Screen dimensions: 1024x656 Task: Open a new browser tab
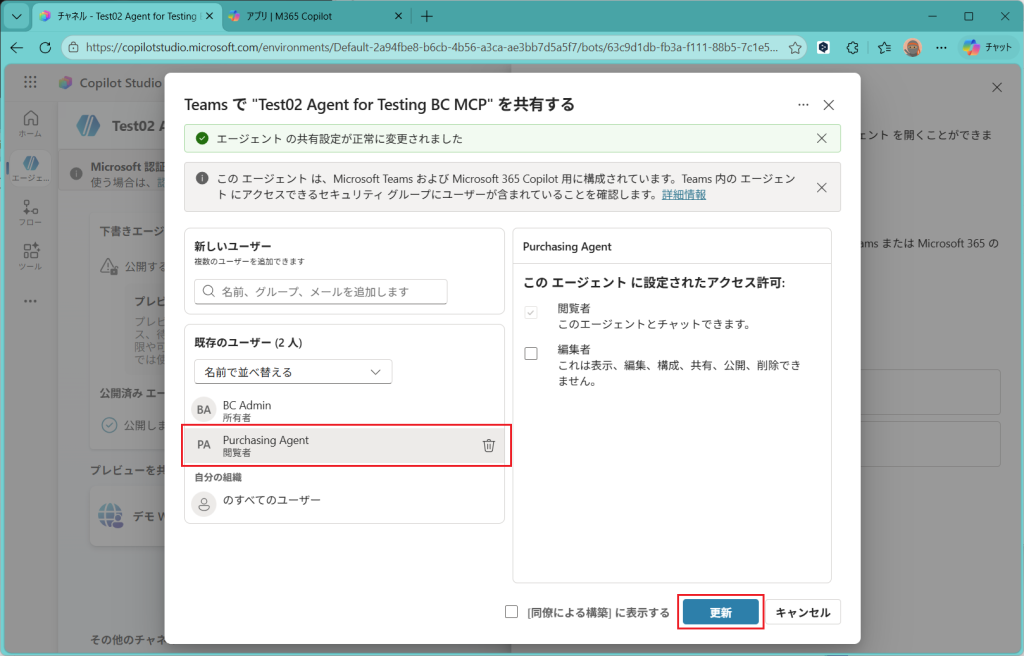(427, 16)
